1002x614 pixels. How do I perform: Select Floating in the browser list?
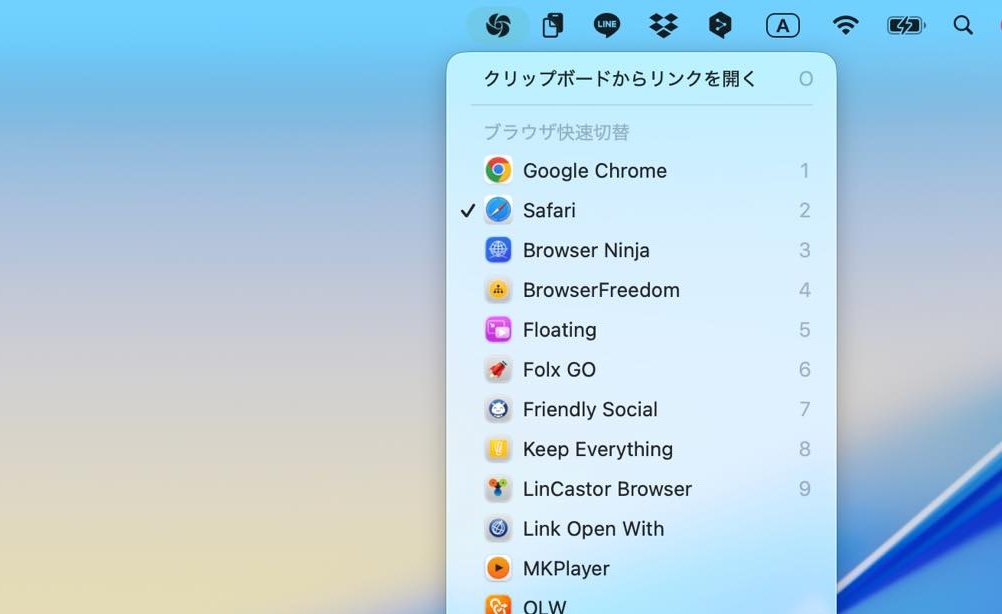pyautogui.click(x=559, y=330)
